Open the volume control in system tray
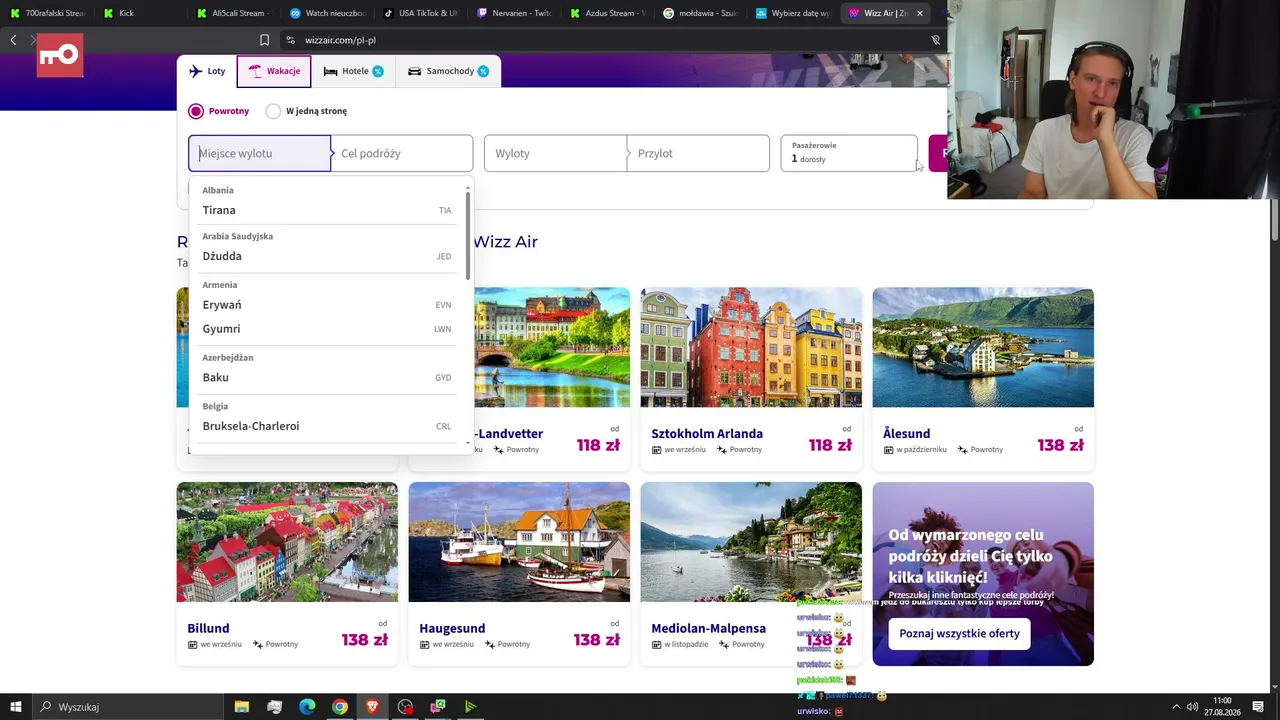 [1192, 707]
